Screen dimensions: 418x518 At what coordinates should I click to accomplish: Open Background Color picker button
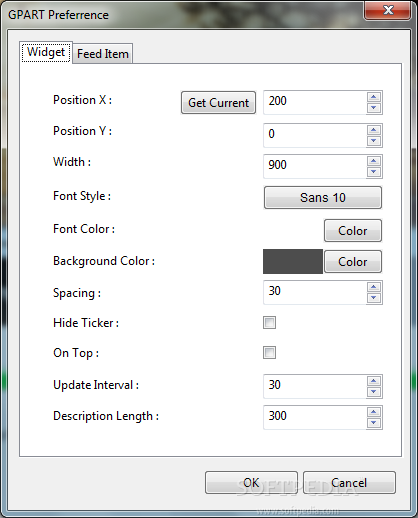coord(353,262)
